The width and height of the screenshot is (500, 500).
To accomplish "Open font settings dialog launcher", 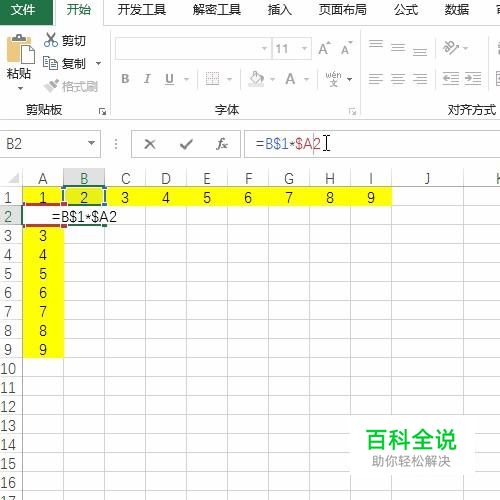I will tap(352, 111).
